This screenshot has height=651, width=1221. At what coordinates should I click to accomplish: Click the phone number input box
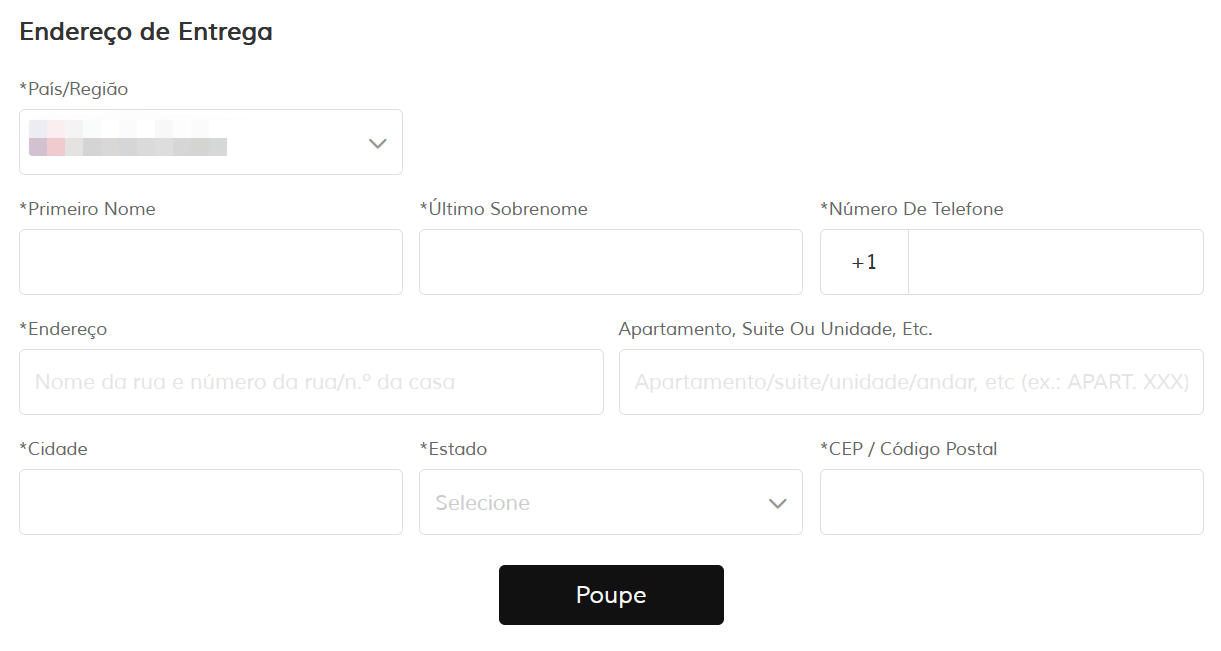point(1055,262)
